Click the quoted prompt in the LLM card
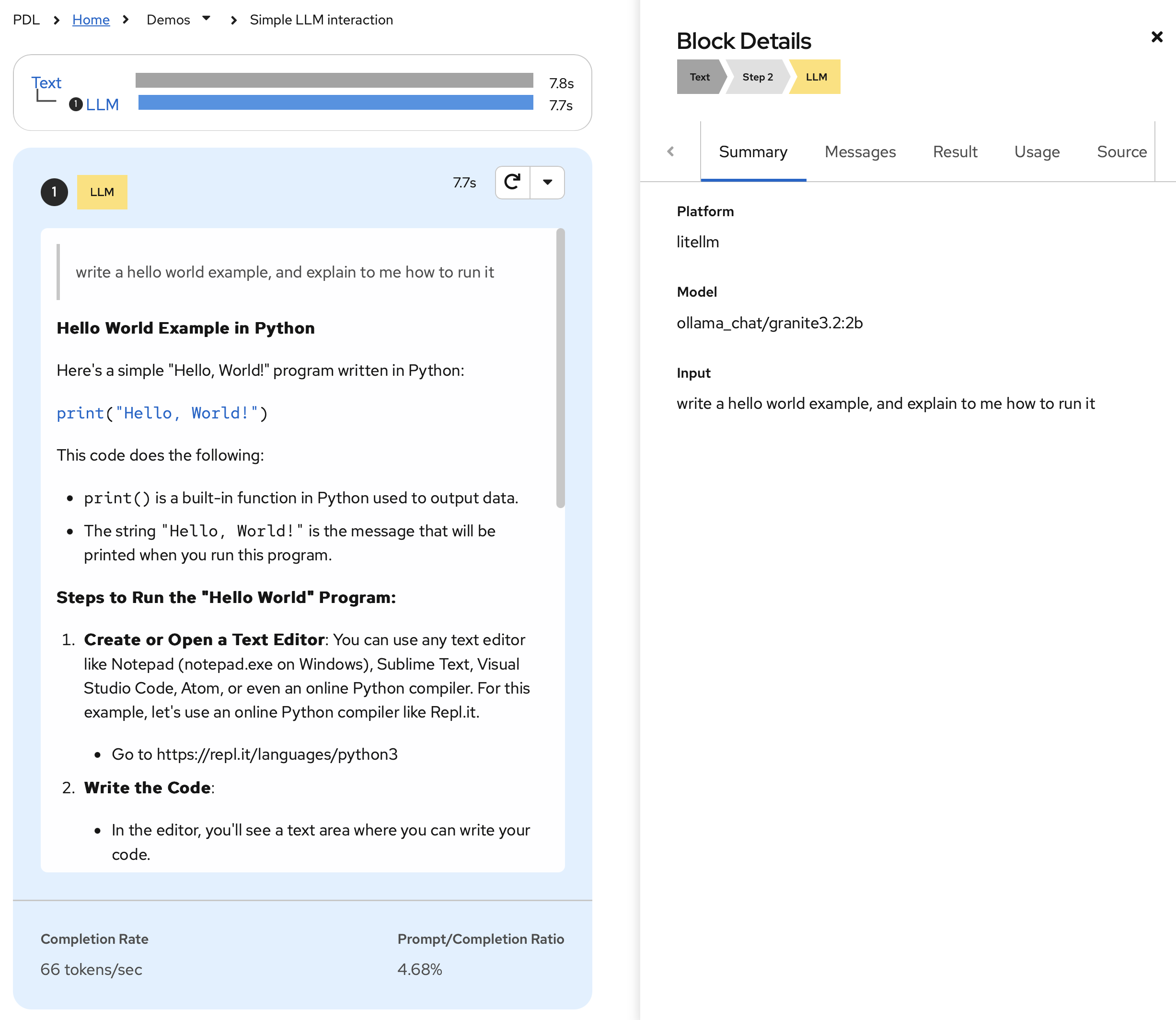 tap(285, 272)
